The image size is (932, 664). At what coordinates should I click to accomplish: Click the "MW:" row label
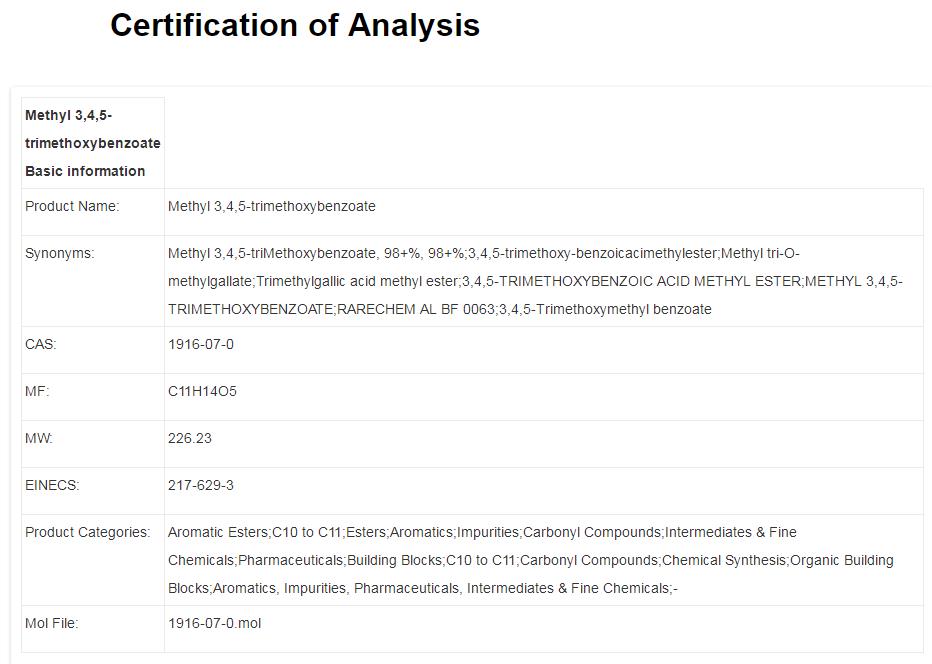[39, 438]
